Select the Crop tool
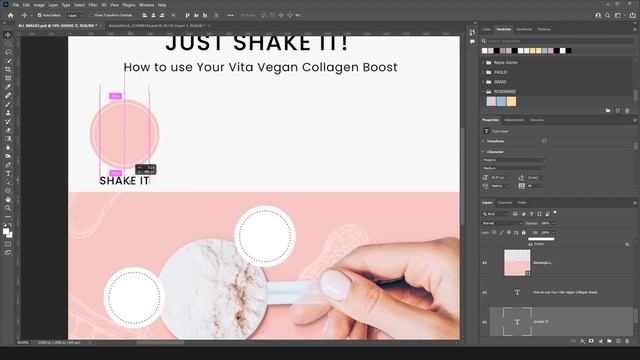The image size is (640, 360). [x=8, y=69]
